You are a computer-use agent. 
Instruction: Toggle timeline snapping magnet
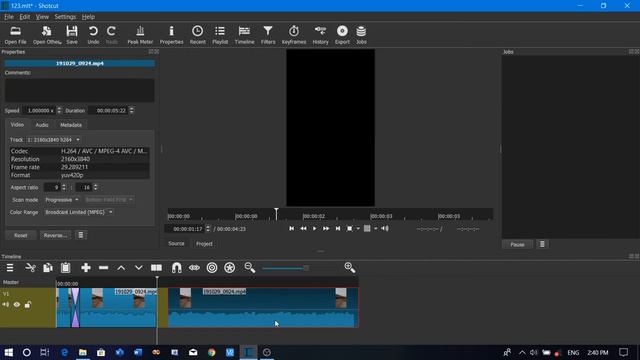[x=176, y=268]
